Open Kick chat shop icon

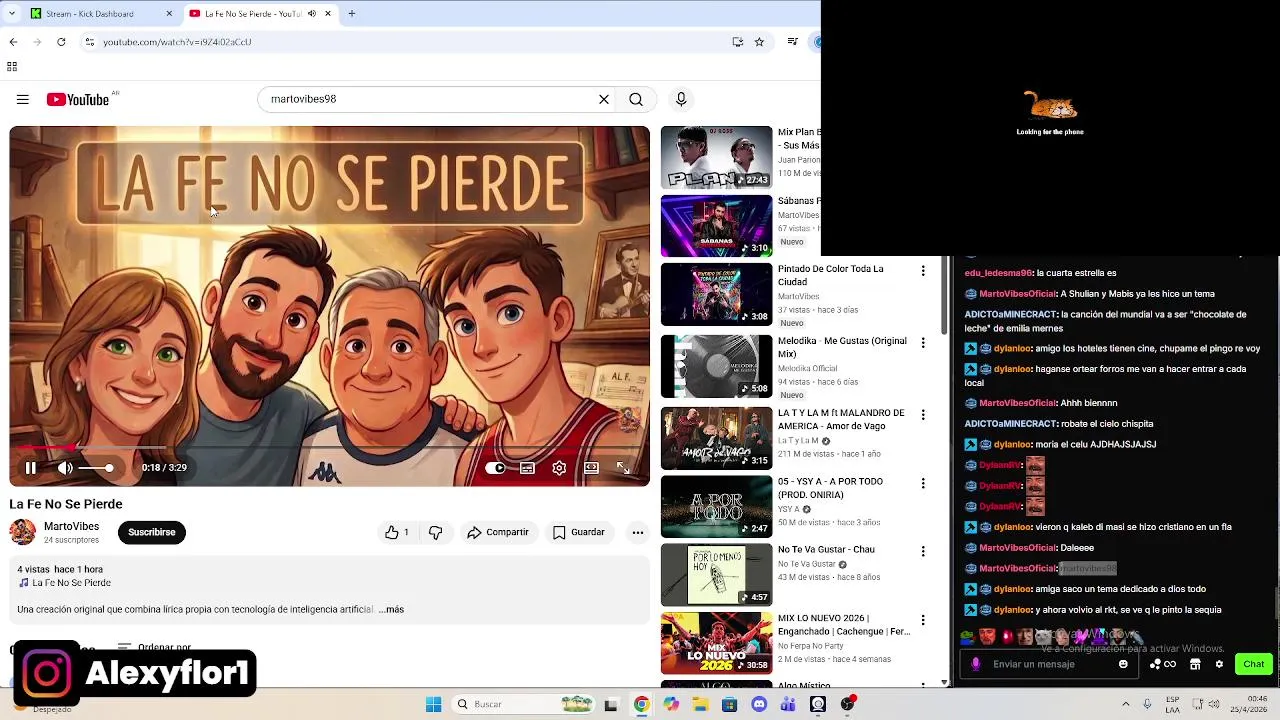1195,664
